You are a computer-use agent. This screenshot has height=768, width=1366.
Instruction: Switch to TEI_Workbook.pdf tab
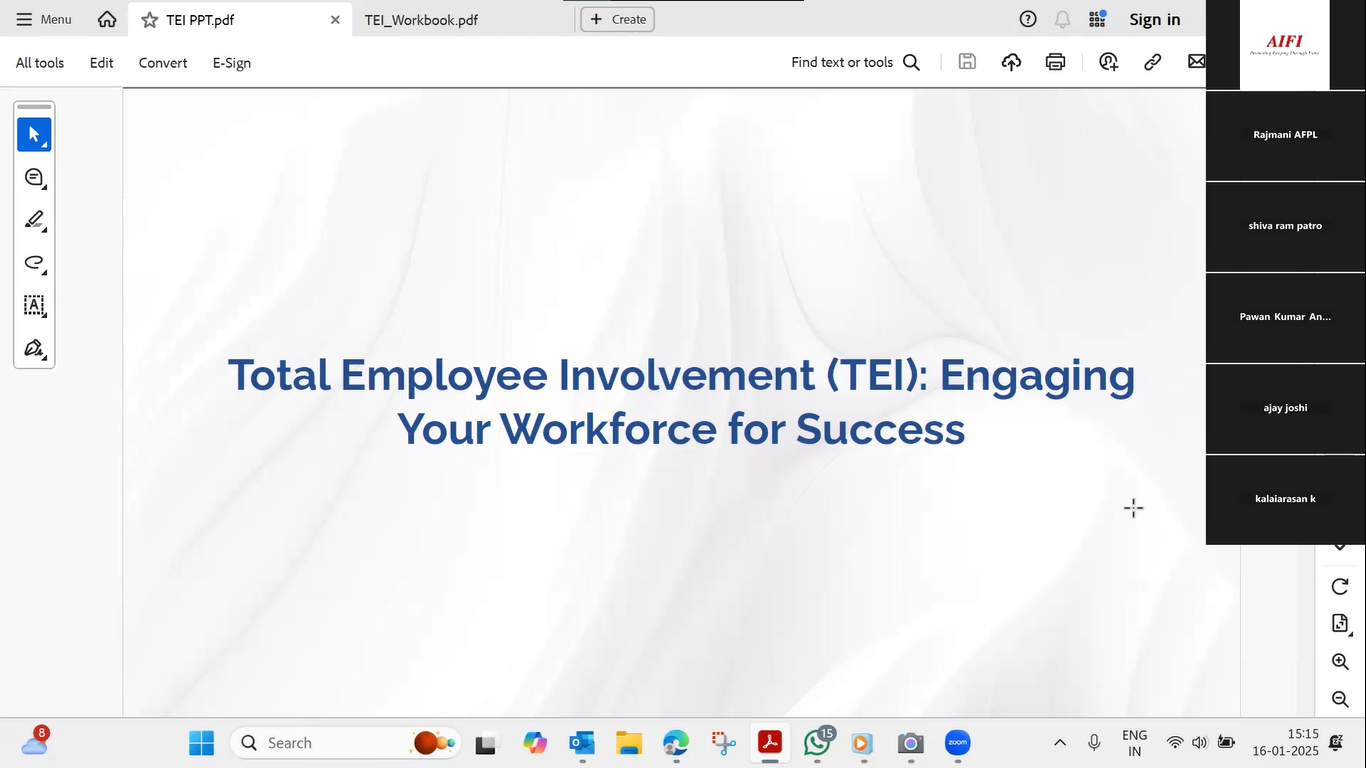tap(421, 20)
